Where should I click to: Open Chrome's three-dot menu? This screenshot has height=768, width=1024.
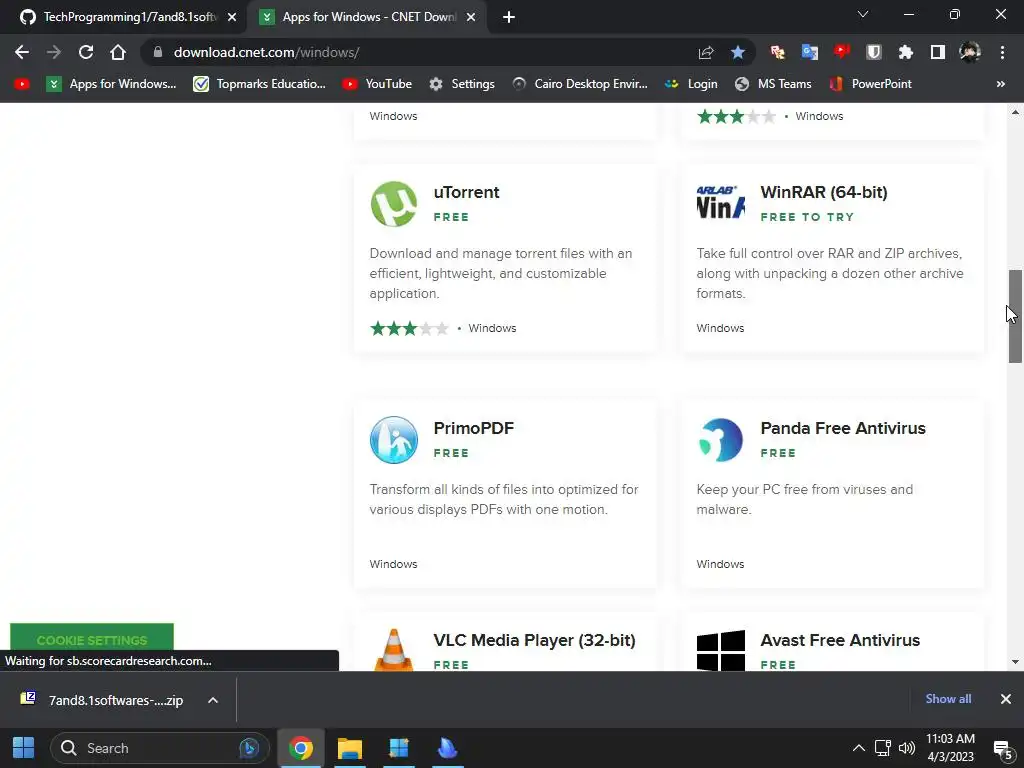(x=1002, y=52)
